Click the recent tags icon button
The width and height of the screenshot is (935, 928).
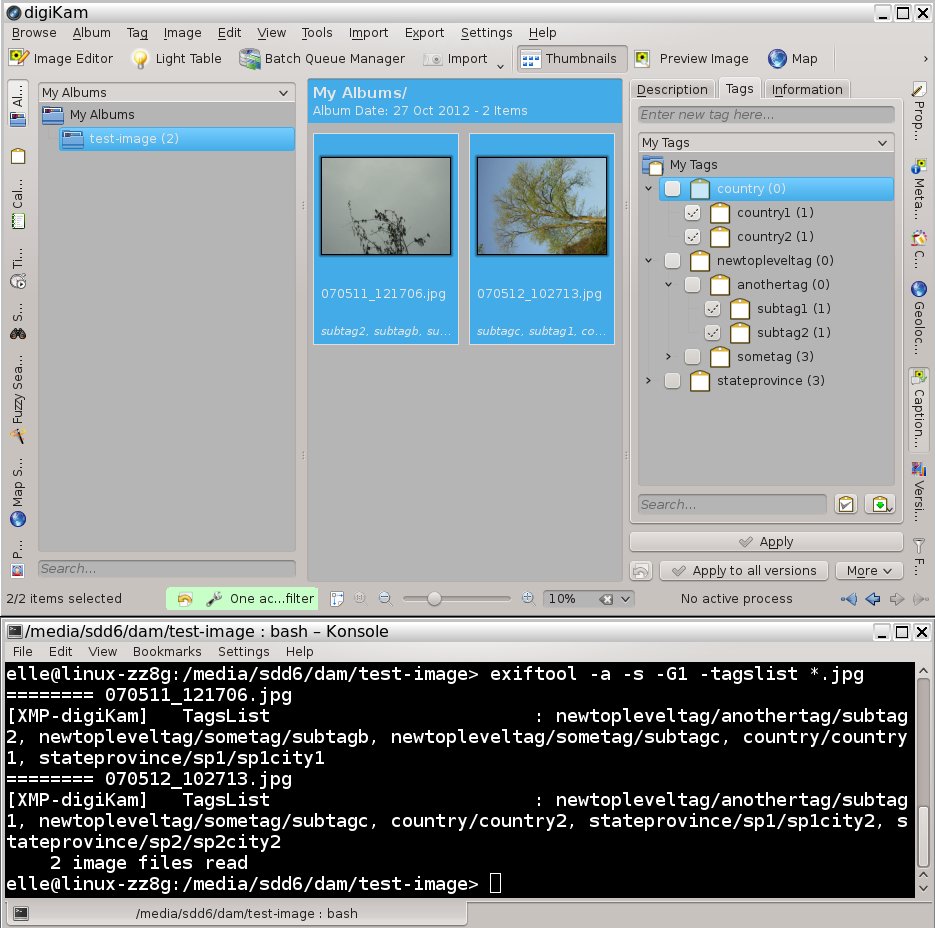(880, 505)
